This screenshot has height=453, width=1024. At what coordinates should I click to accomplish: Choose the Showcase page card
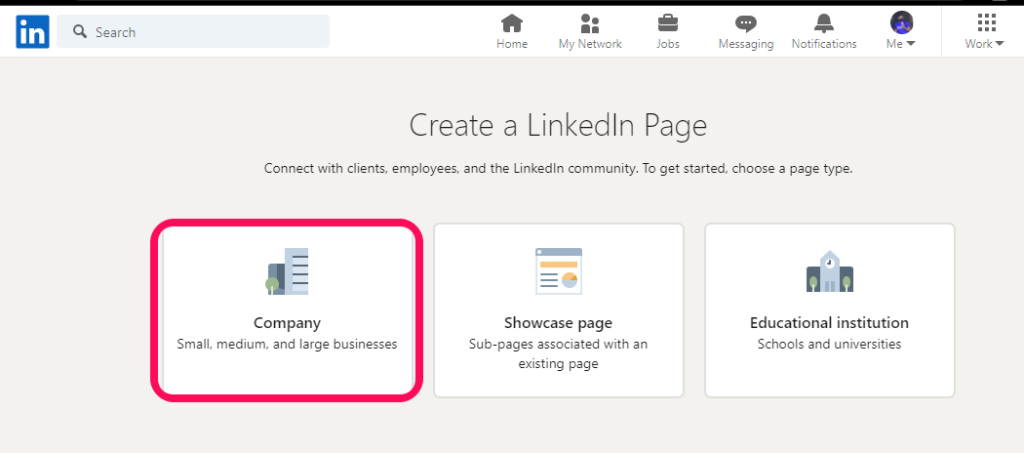pyautogui.click(x=558, y=310)
